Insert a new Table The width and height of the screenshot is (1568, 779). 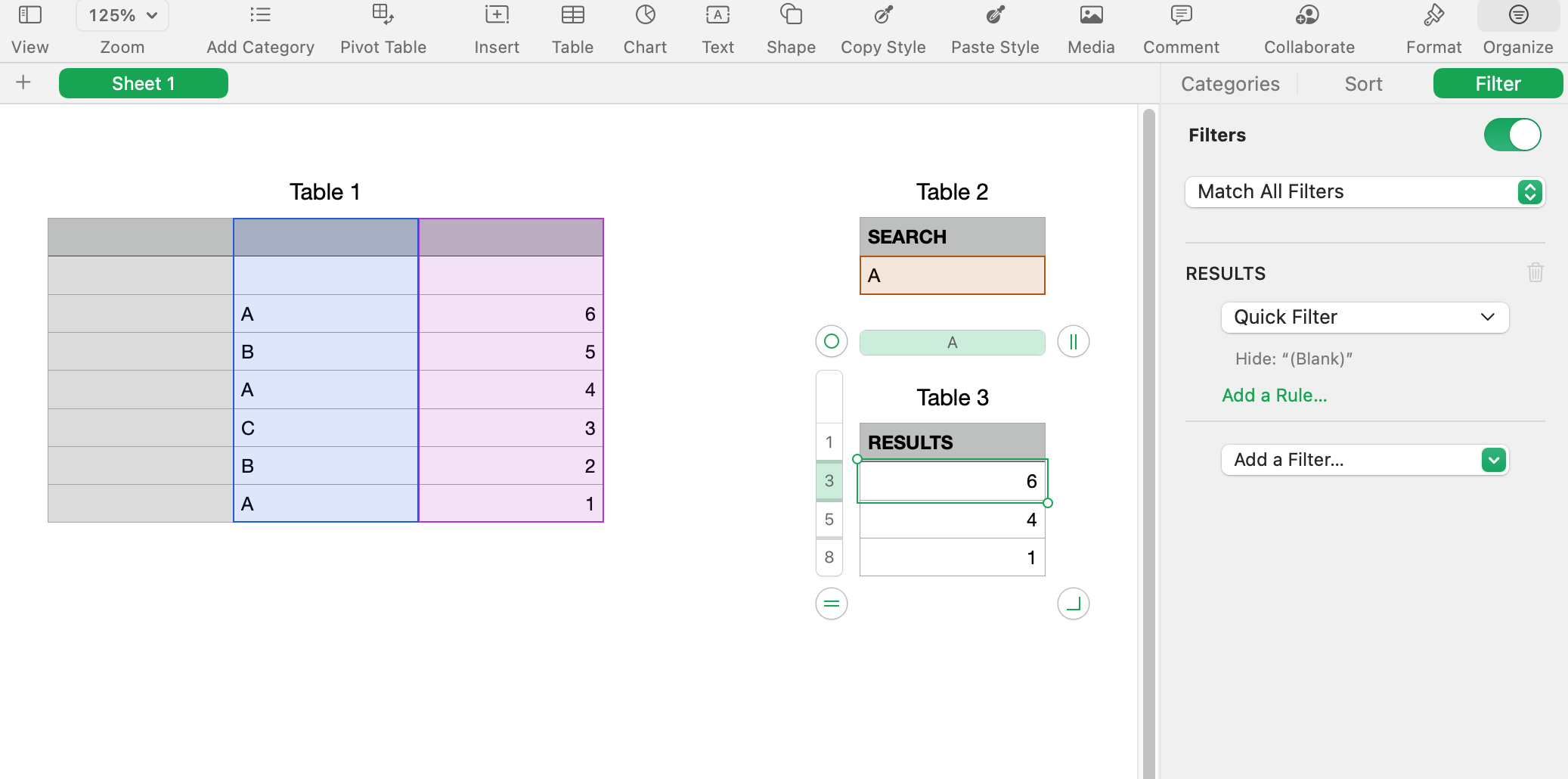(x=572, y=29)
